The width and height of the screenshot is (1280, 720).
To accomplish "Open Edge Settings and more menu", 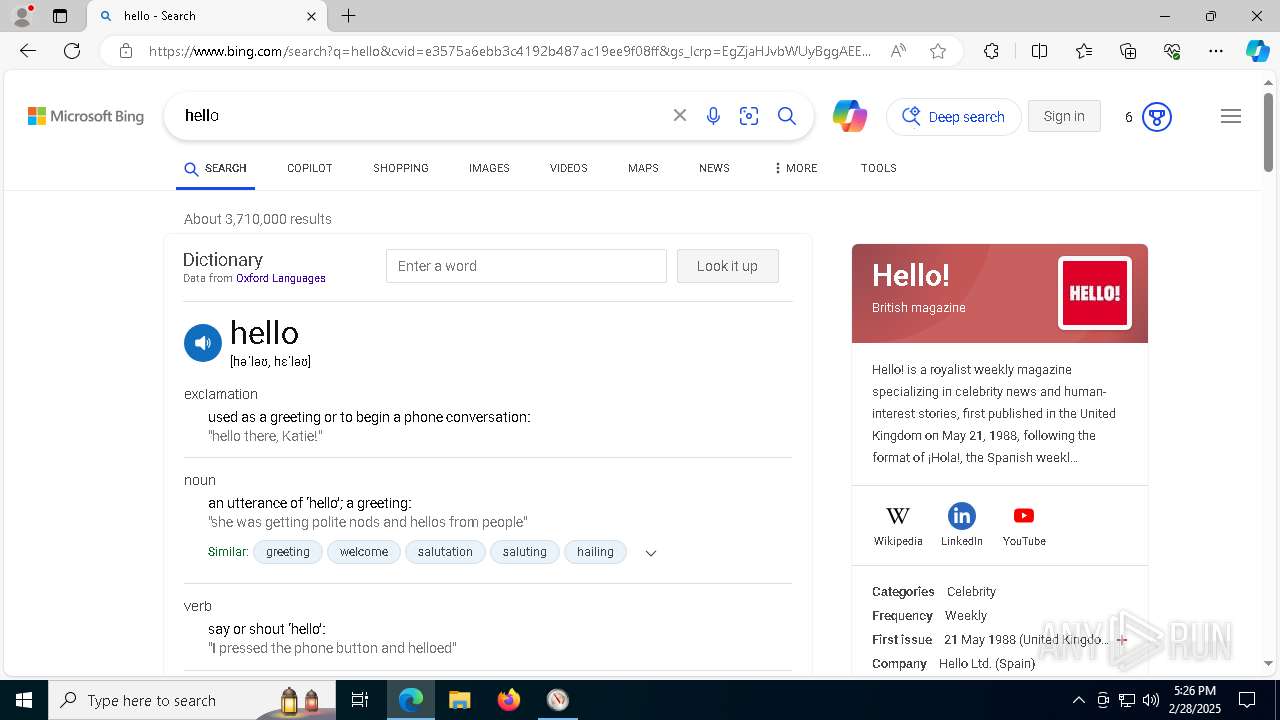I will click(x=1216, y=51).
